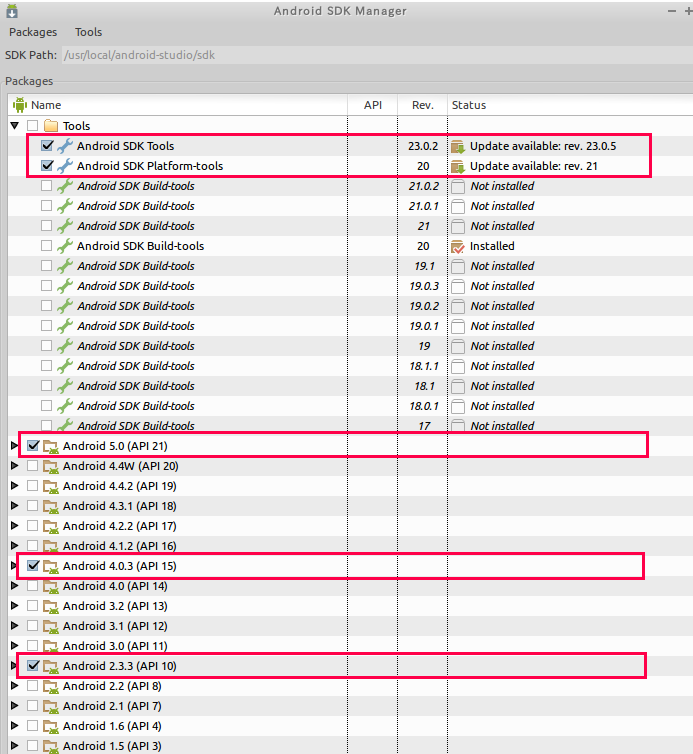The width and height of the screenshot is (693, 754).
Task: Check the Android 4.4W (API 20) checkbox
Action: 33,465
